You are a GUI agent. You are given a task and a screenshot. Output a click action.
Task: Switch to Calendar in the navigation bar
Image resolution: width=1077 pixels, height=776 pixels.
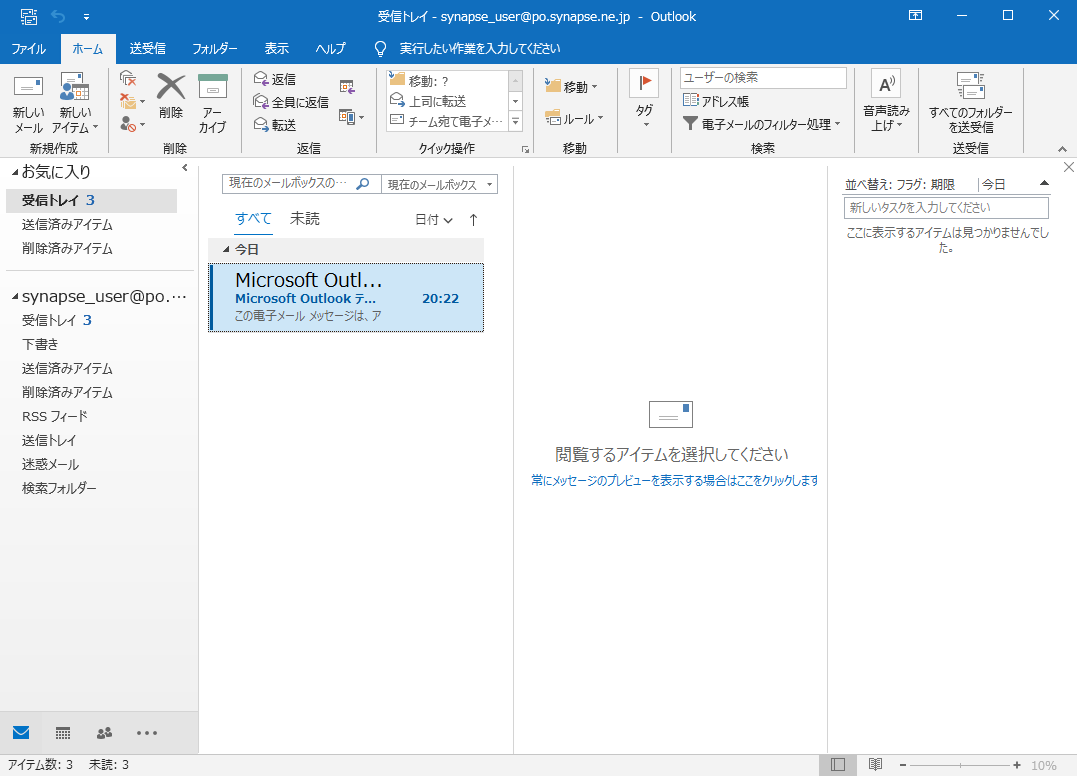point(63,733)
